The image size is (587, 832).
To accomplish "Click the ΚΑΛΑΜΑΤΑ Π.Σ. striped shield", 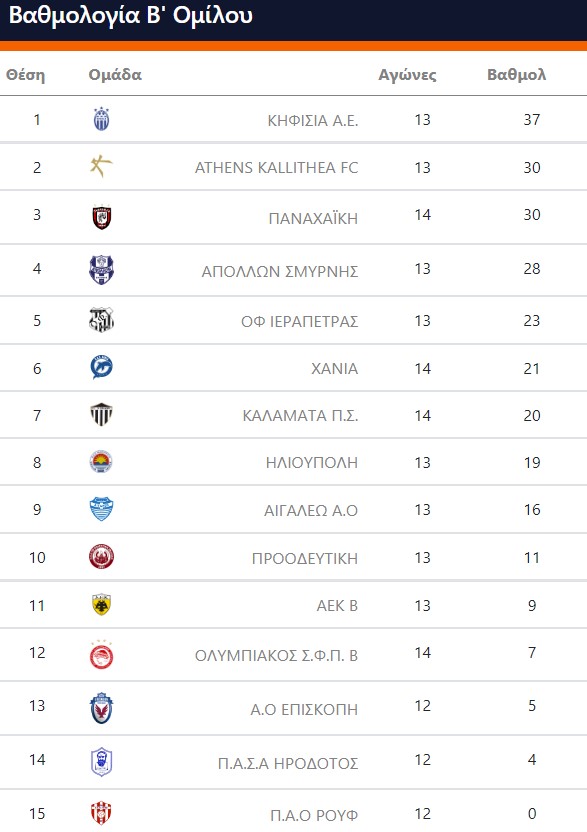I will pos(101,414).
